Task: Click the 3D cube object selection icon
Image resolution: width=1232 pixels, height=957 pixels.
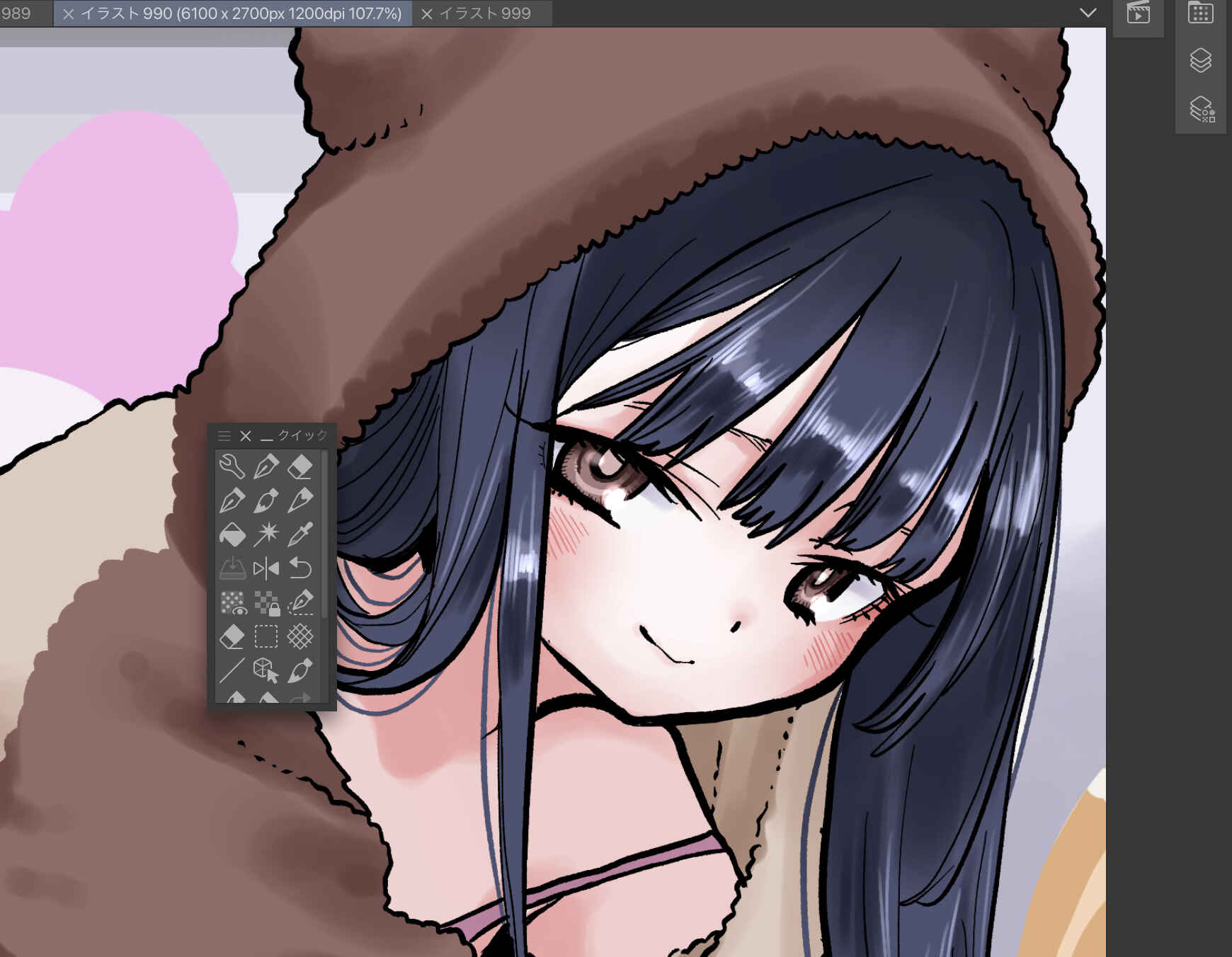Action: point(266,670)
